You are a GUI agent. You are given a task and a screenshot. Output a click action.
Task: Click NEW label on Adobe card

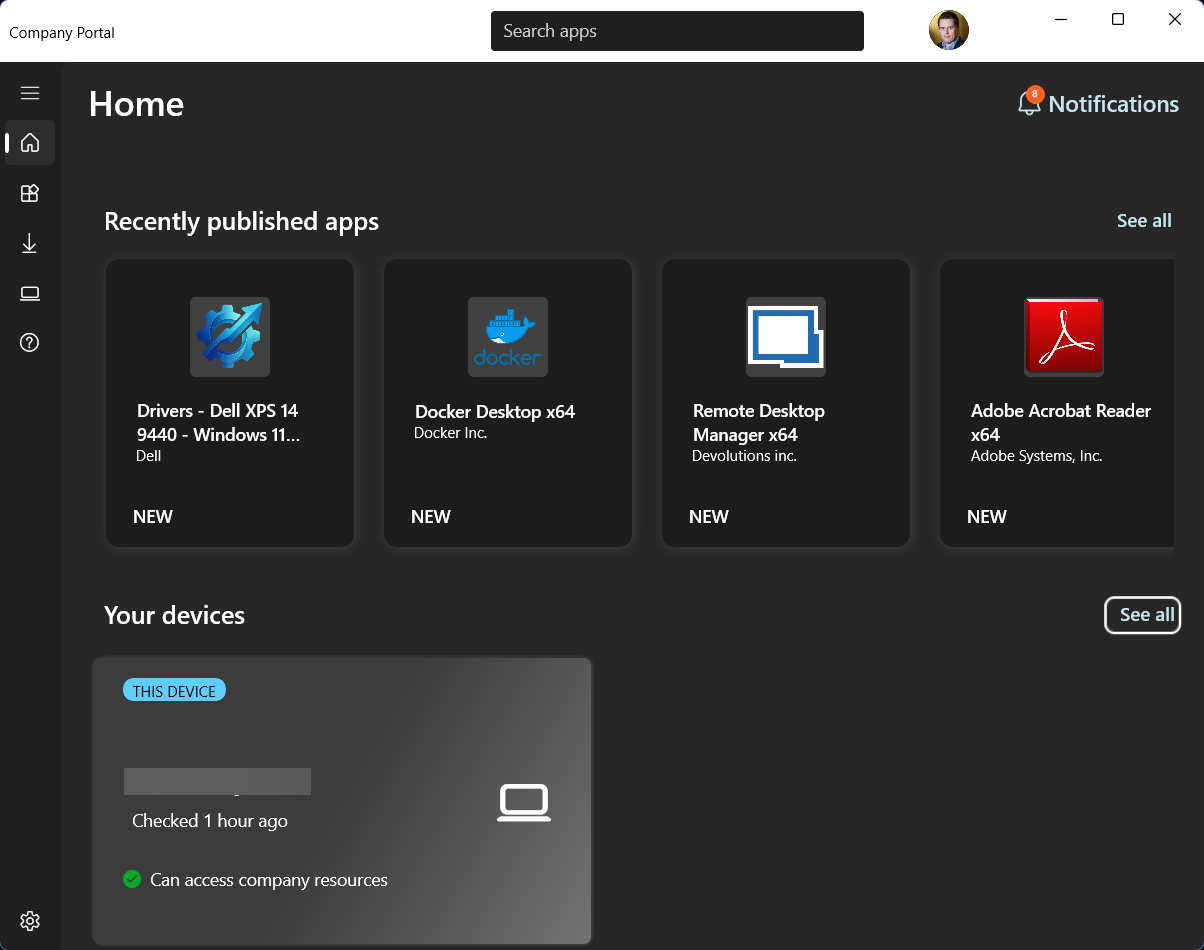tap(987, 517)
